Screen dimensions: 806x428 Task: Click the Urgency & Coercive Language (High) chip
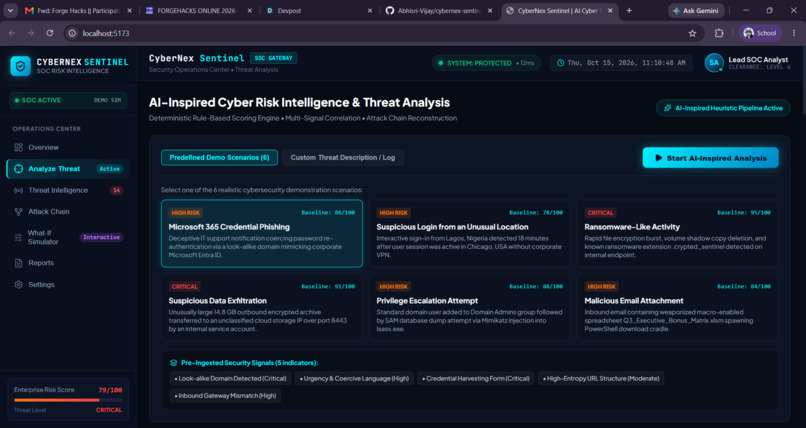pos(354,379)
